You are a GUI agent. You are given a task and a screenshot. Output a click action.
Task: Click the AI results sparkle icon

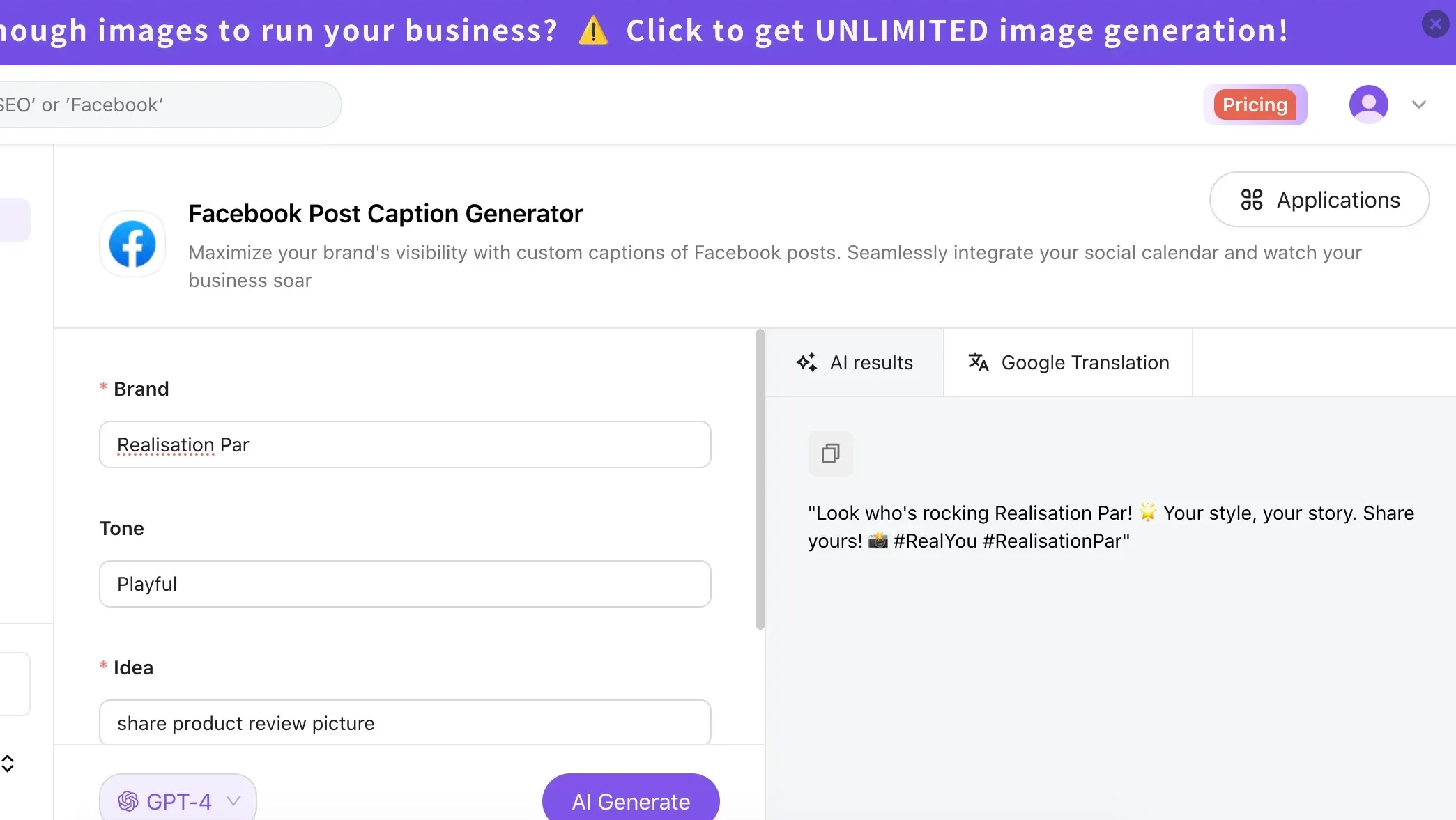pyautogui.click(x=806, y=362)
